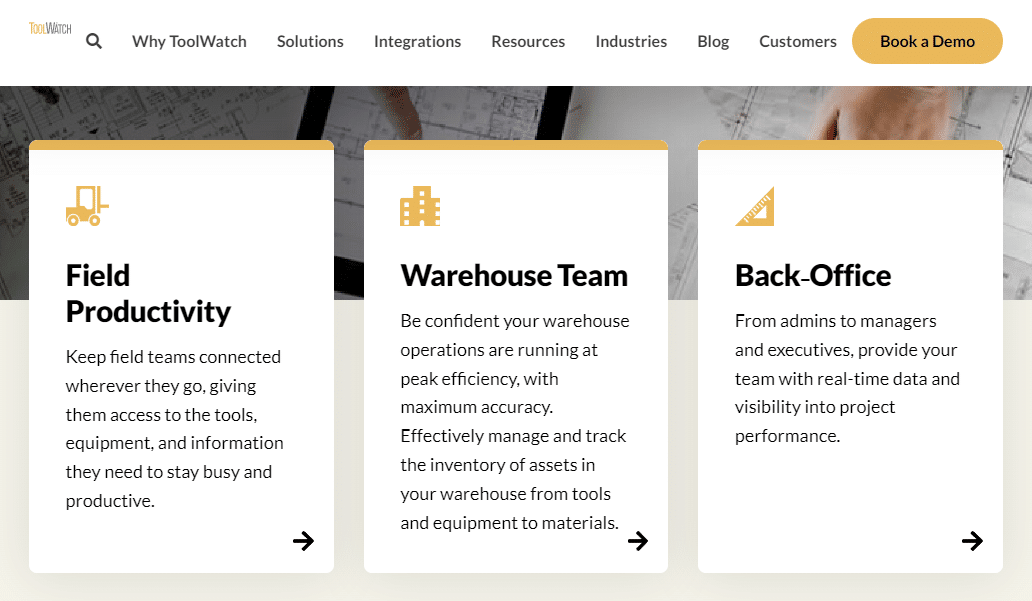
Task: Open the Solutions menu
Action: [310, 41]
